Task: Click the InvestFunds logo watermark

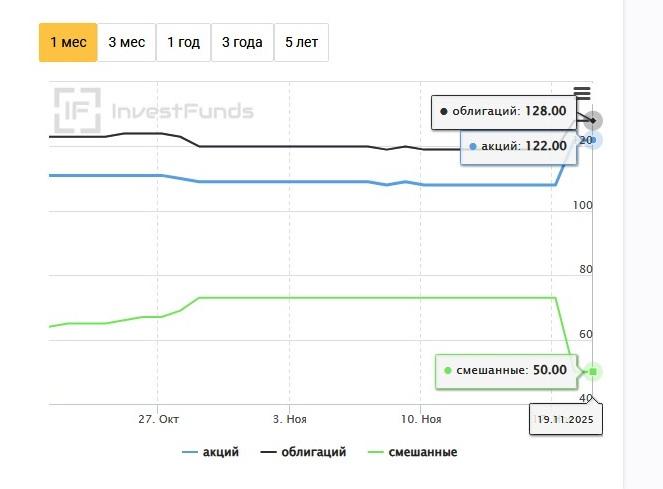Action: pyautogui.click(x=155, y=111)
